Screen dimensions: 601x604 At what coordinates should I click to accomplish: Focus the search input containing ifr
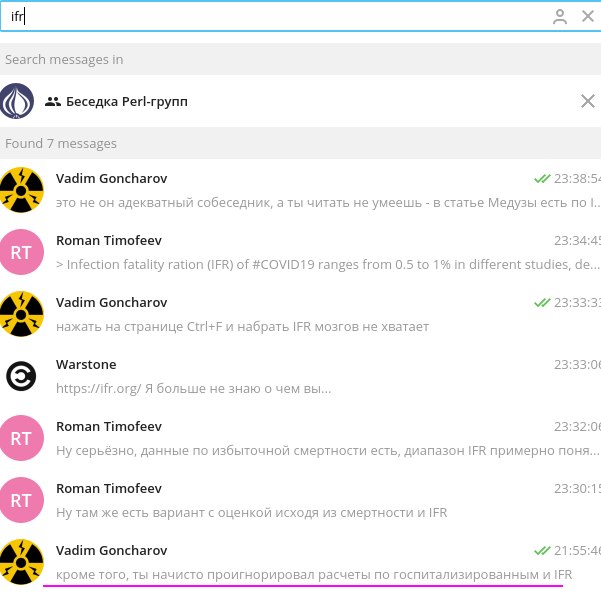tap(275, 17)
